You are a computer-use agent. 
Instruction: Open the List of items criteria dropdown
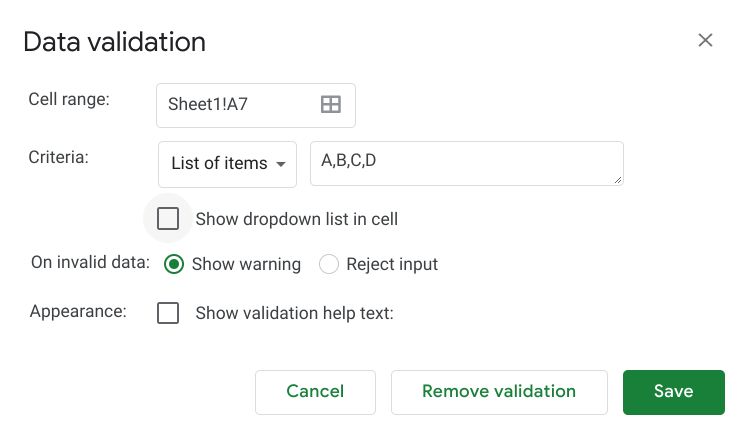pos(227,164)
